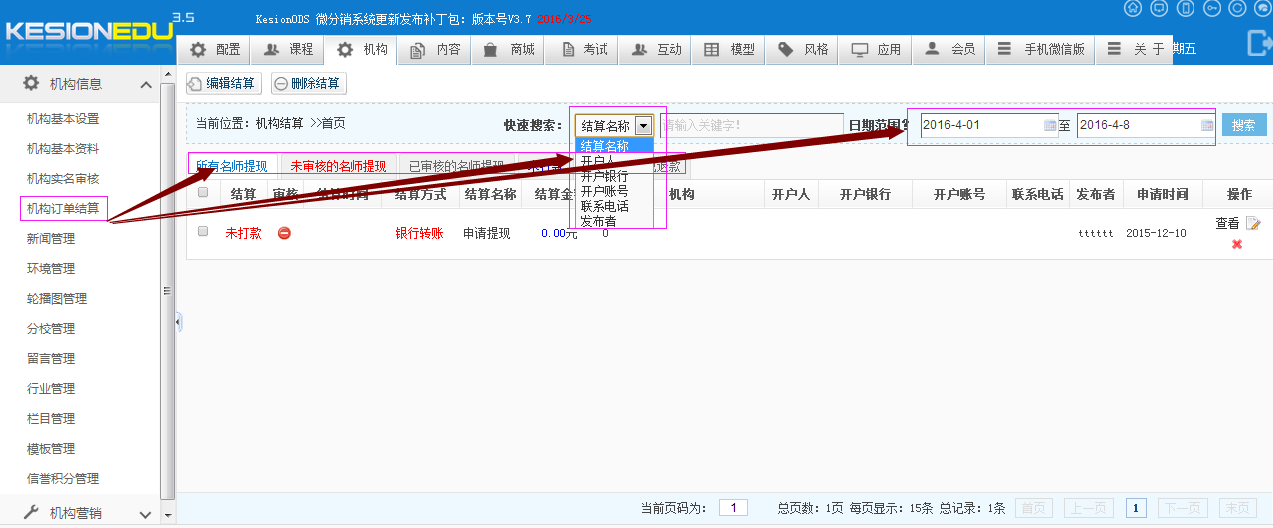Screen dimensions: 1273x528
Task: Expand the 机构营销 sidebar section
Action: click(x=146, y=514)
